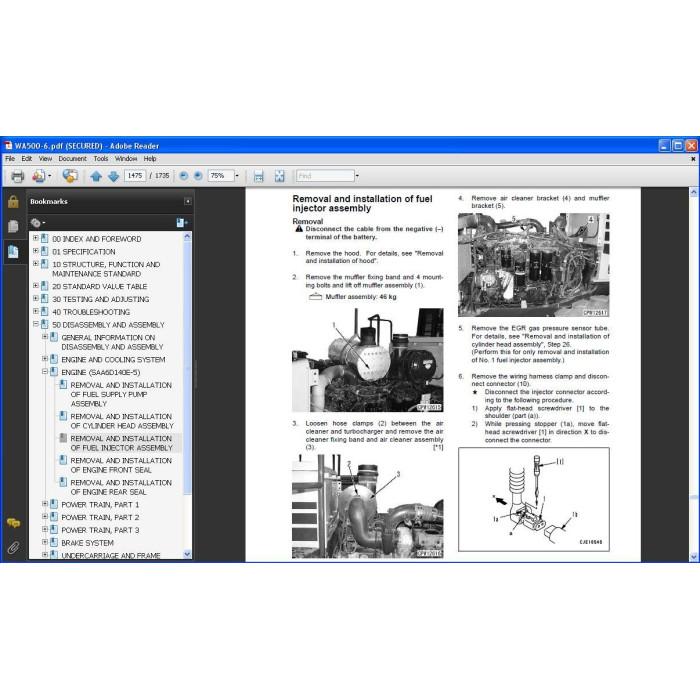Open bookmarks options gear menu

(38, 222)
